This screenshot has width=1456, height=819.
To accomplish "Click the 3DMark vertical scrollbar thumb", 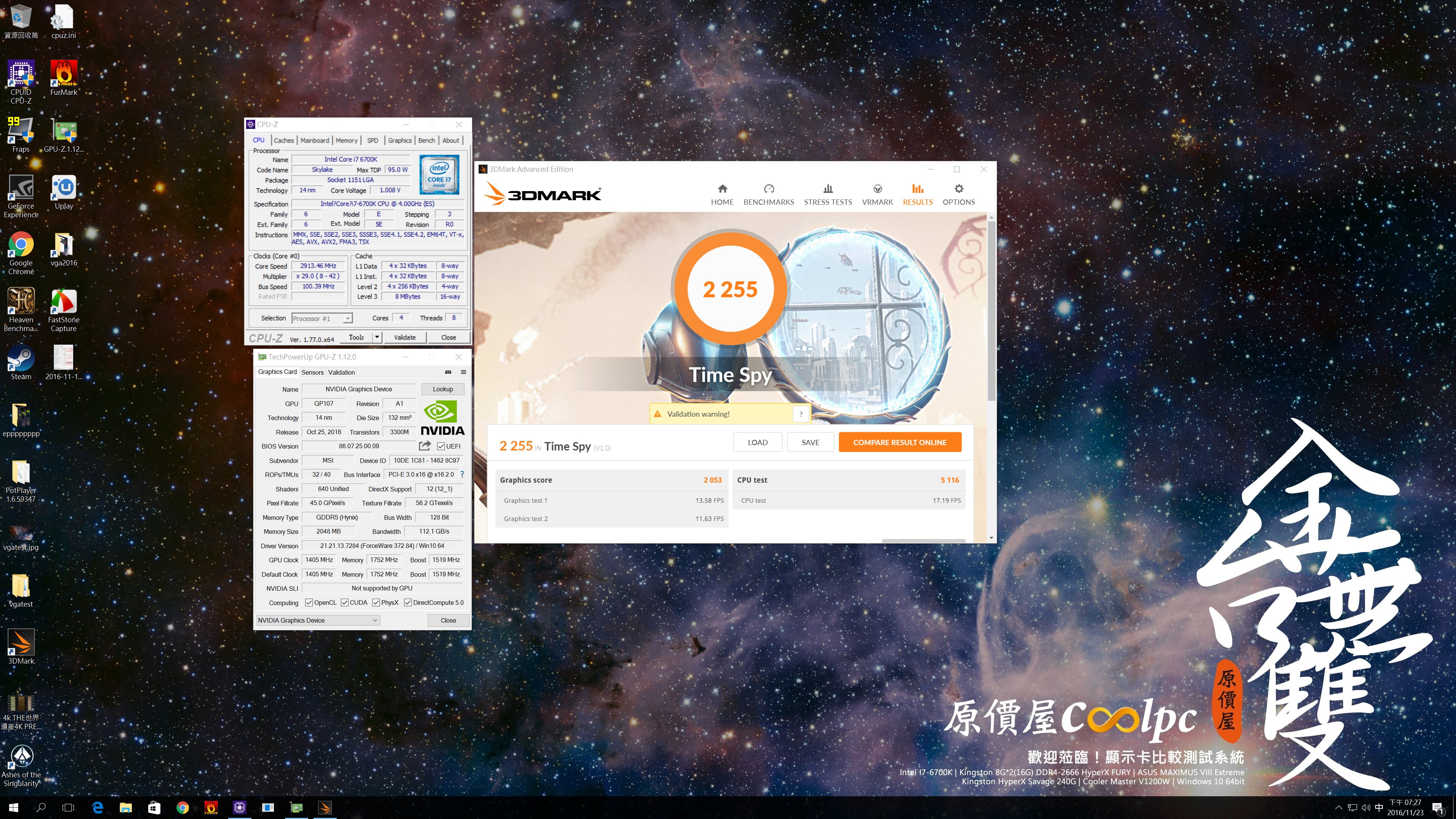I will coord(992,311).
